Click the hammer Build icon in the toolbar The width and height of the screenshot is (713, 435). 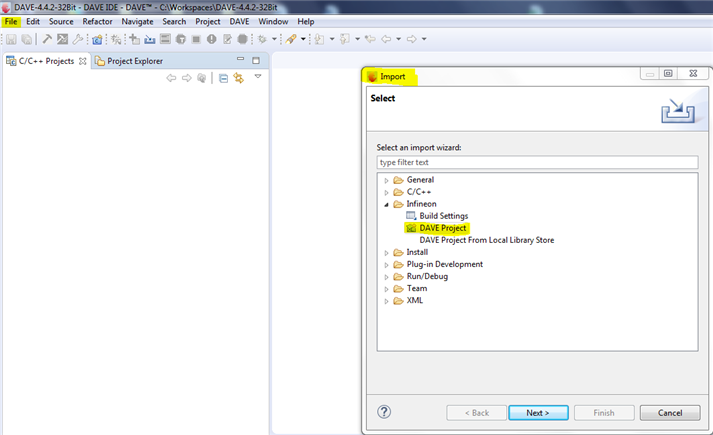(46, 39)
